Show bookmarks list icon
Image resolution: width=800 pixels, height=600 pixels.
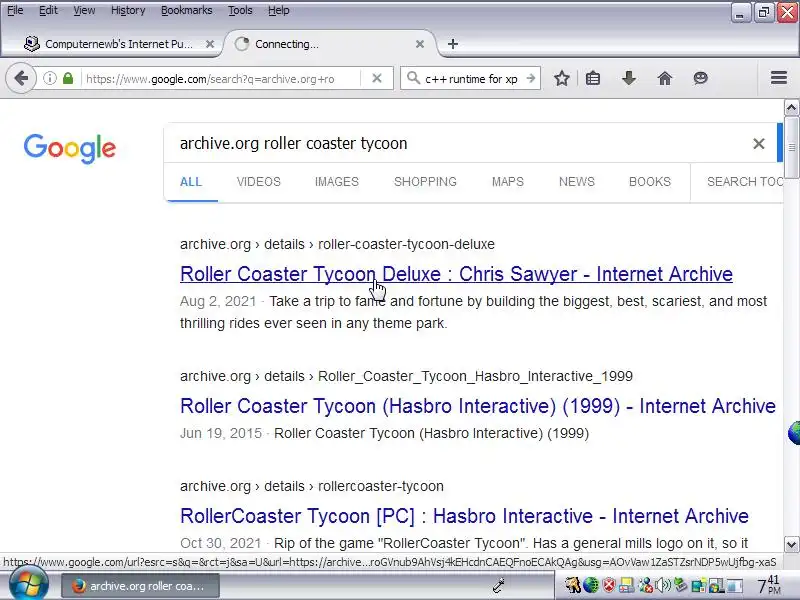pos(593,78)
